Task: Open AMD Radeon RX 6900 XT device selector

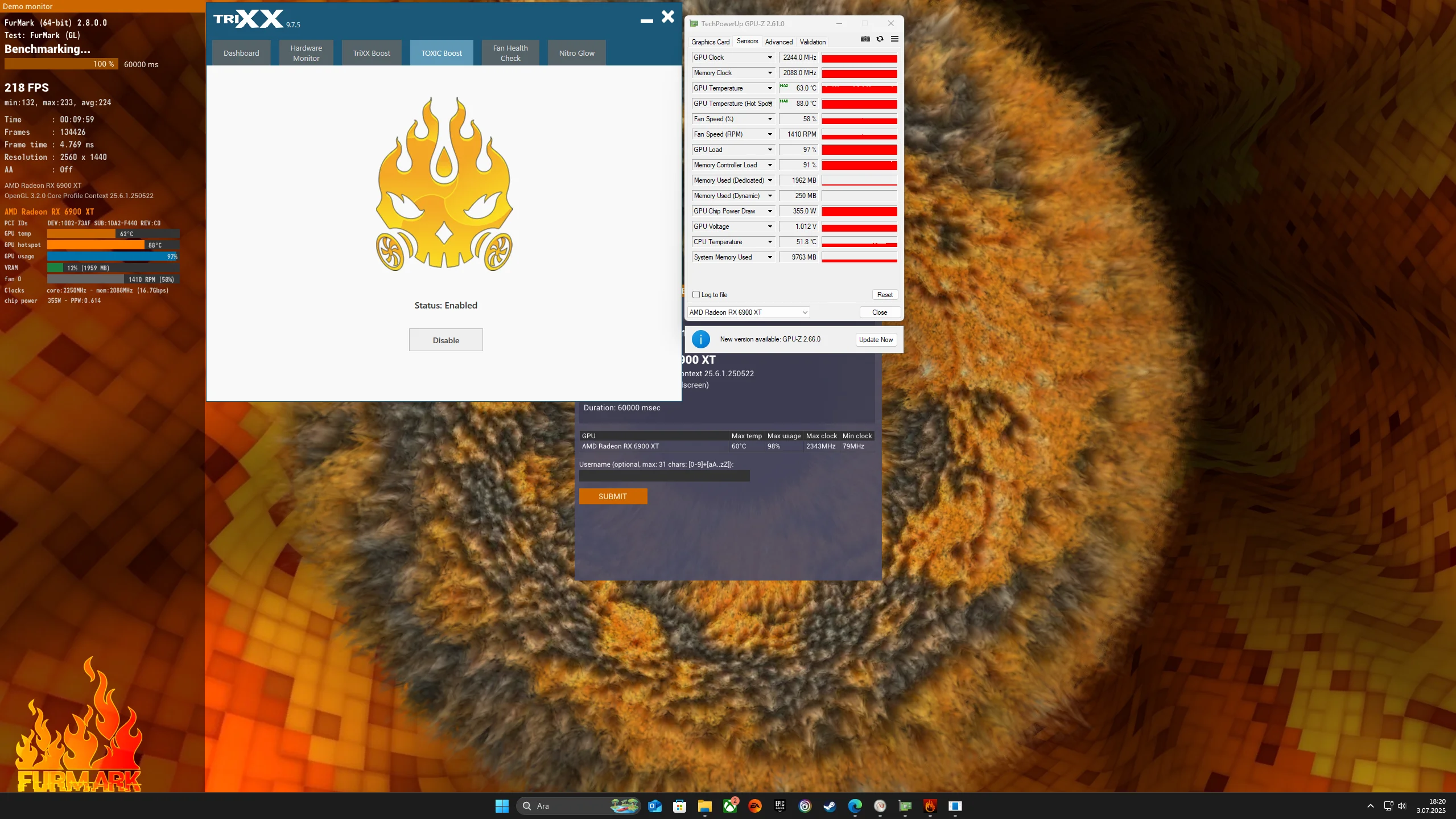Action: [748, 312]
